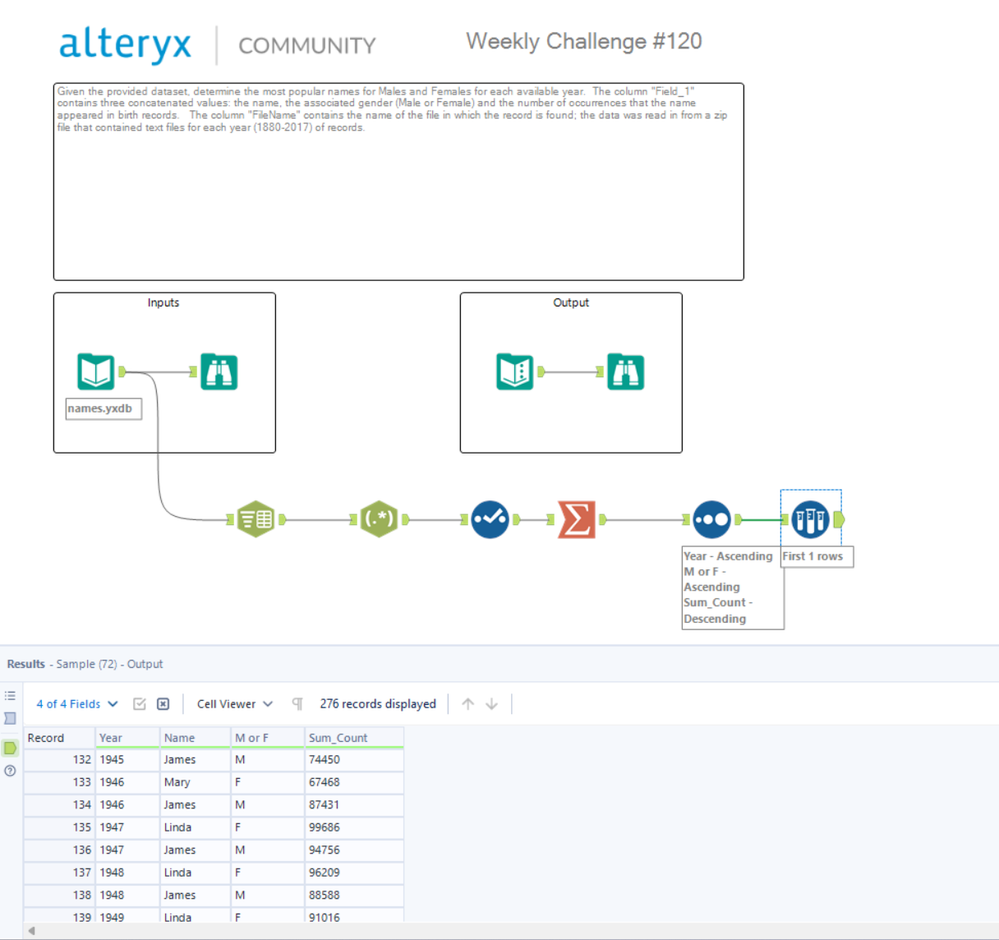This screenshot has height=940, width=999.
Task: Toggle the show whitespace paragraph icon
Action: [297, 704]
